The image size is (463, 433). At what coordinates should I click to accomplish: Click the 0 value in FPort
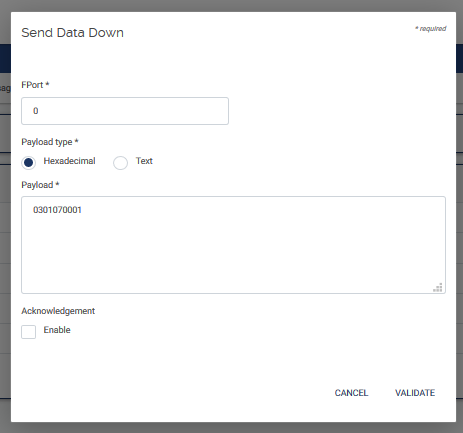click(36, 111)
